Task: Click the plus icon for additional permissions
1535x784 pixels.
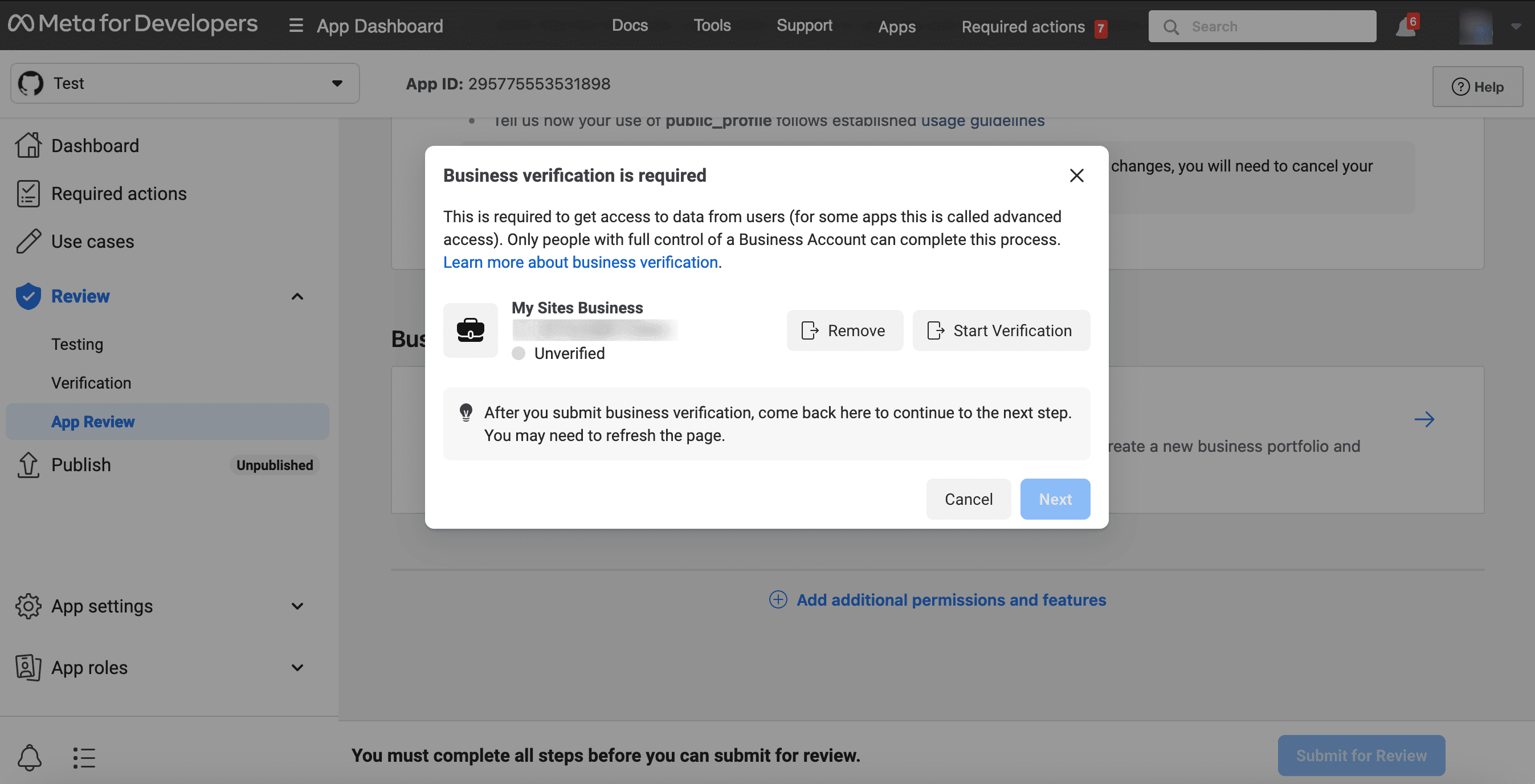Action: pos(778,599)
